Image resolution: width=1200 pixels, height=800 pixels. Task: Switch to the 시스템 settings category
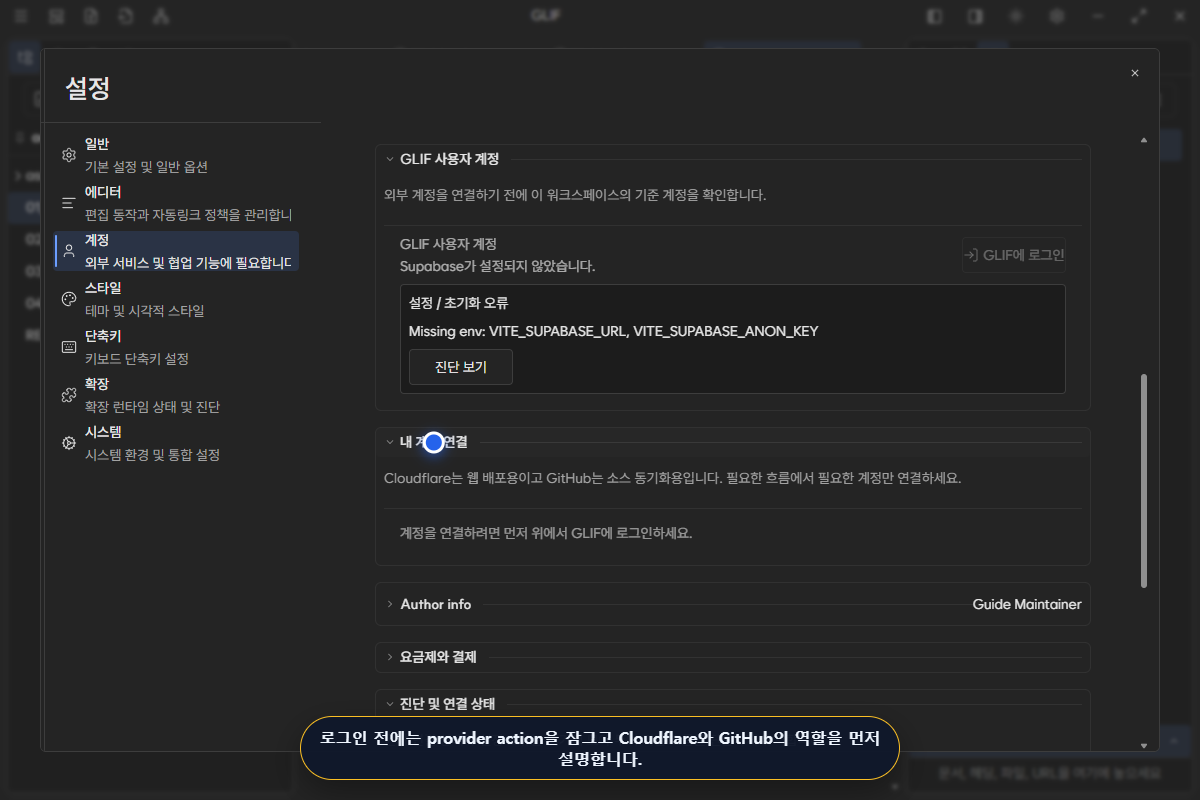[x=176, y=443]
